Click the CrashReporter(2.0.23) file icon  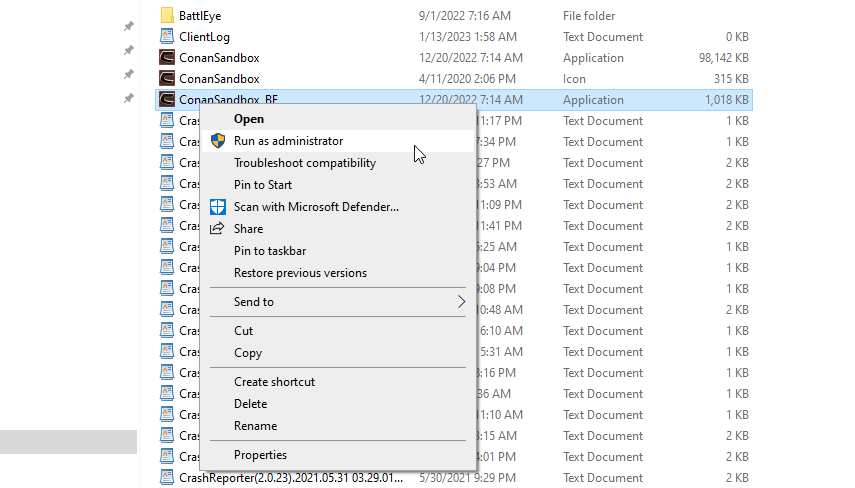point(167,477)
